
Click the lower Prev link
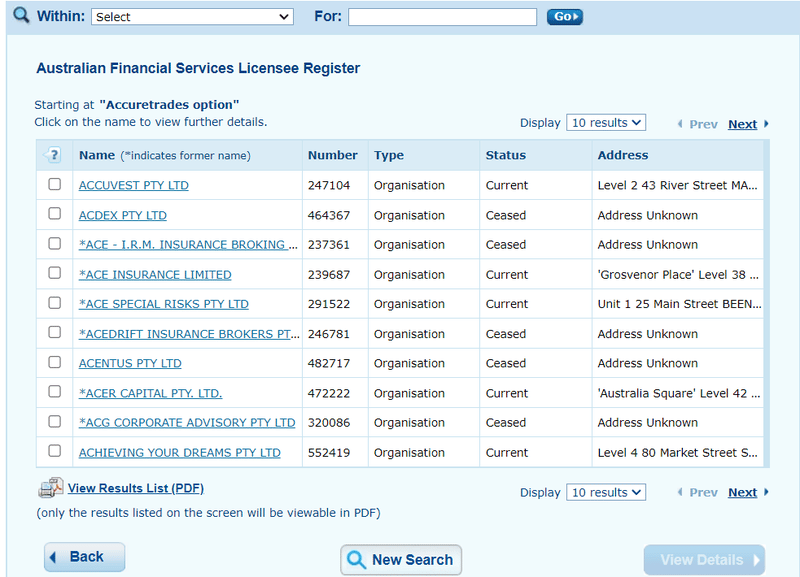703,492
